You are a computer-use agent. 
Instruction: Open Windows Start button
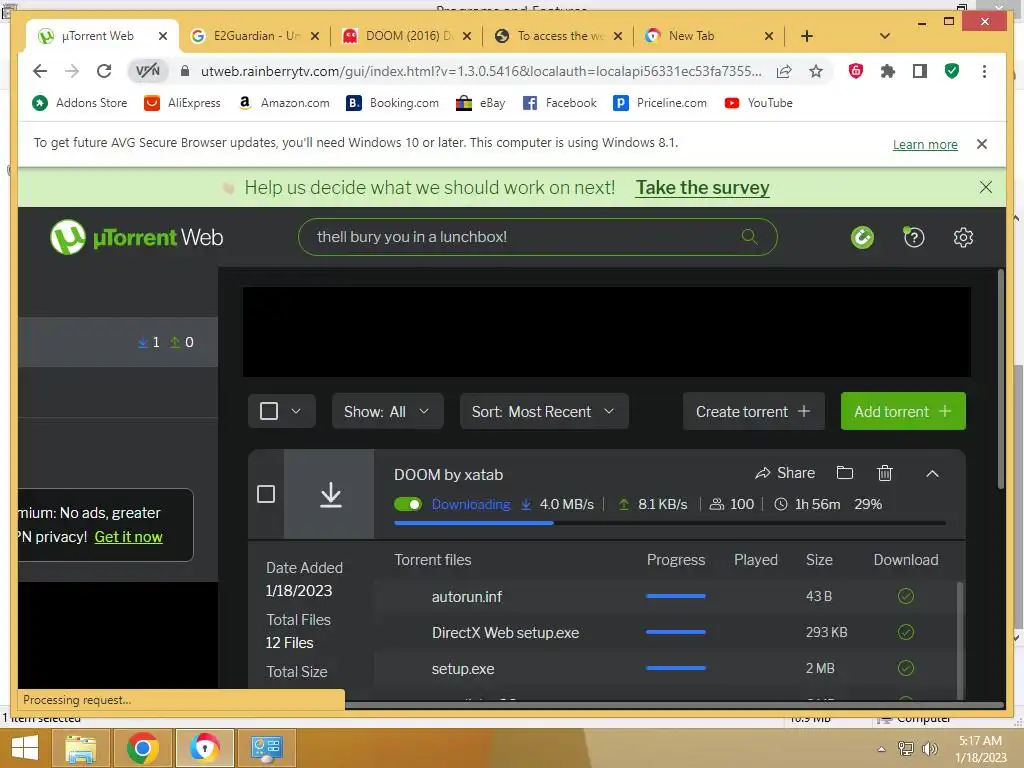tap(25, 748)
